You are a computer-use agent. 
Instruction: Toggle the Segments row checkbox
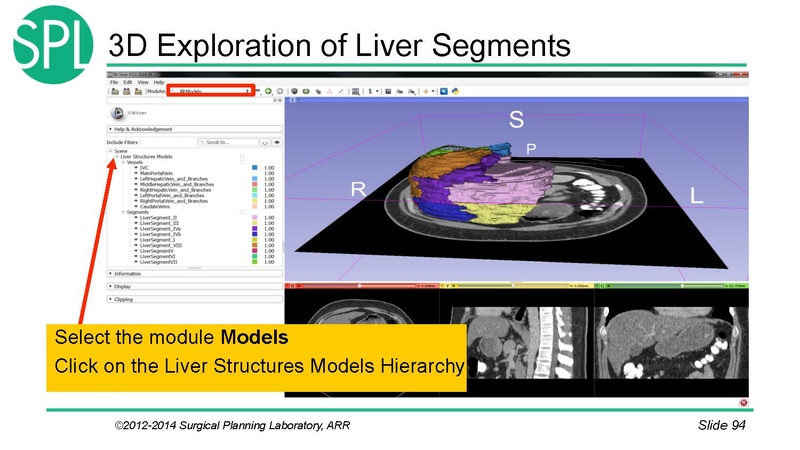pyautogui.click(x=242, y=212)
